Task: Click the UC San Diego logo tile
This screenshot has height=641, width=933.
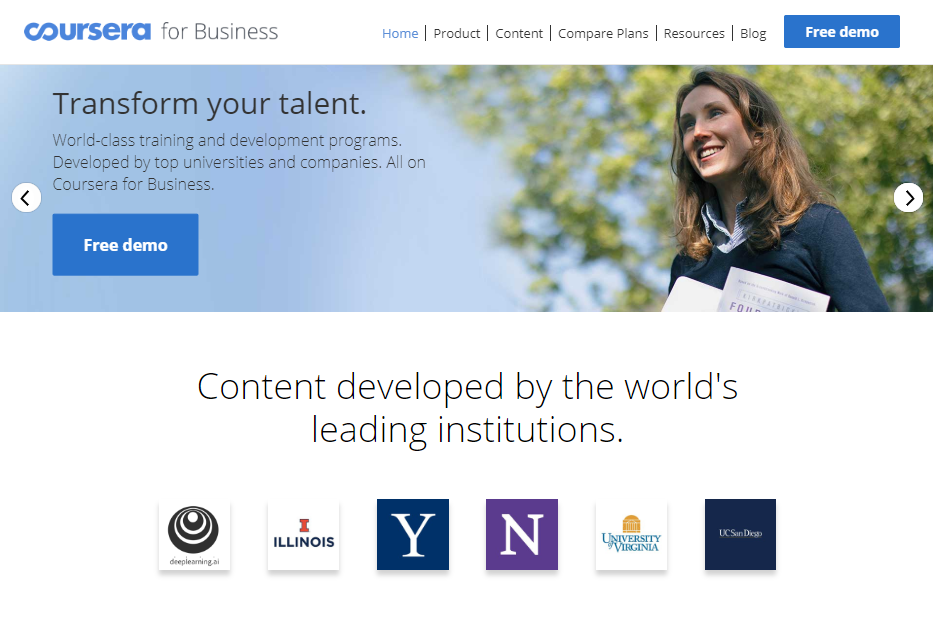Action: pyautogui.click(x=740, y=534)
